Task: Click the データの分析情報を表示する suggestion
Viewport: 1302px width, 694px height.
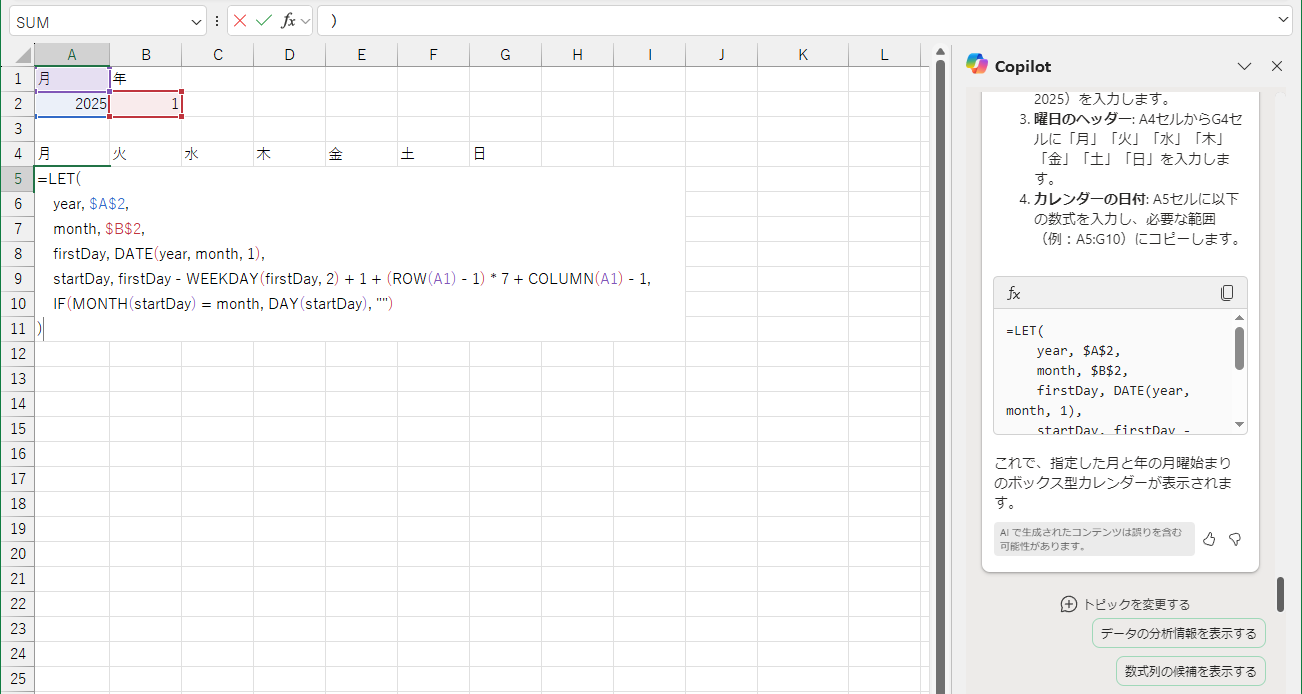Action: (1178, 633)
